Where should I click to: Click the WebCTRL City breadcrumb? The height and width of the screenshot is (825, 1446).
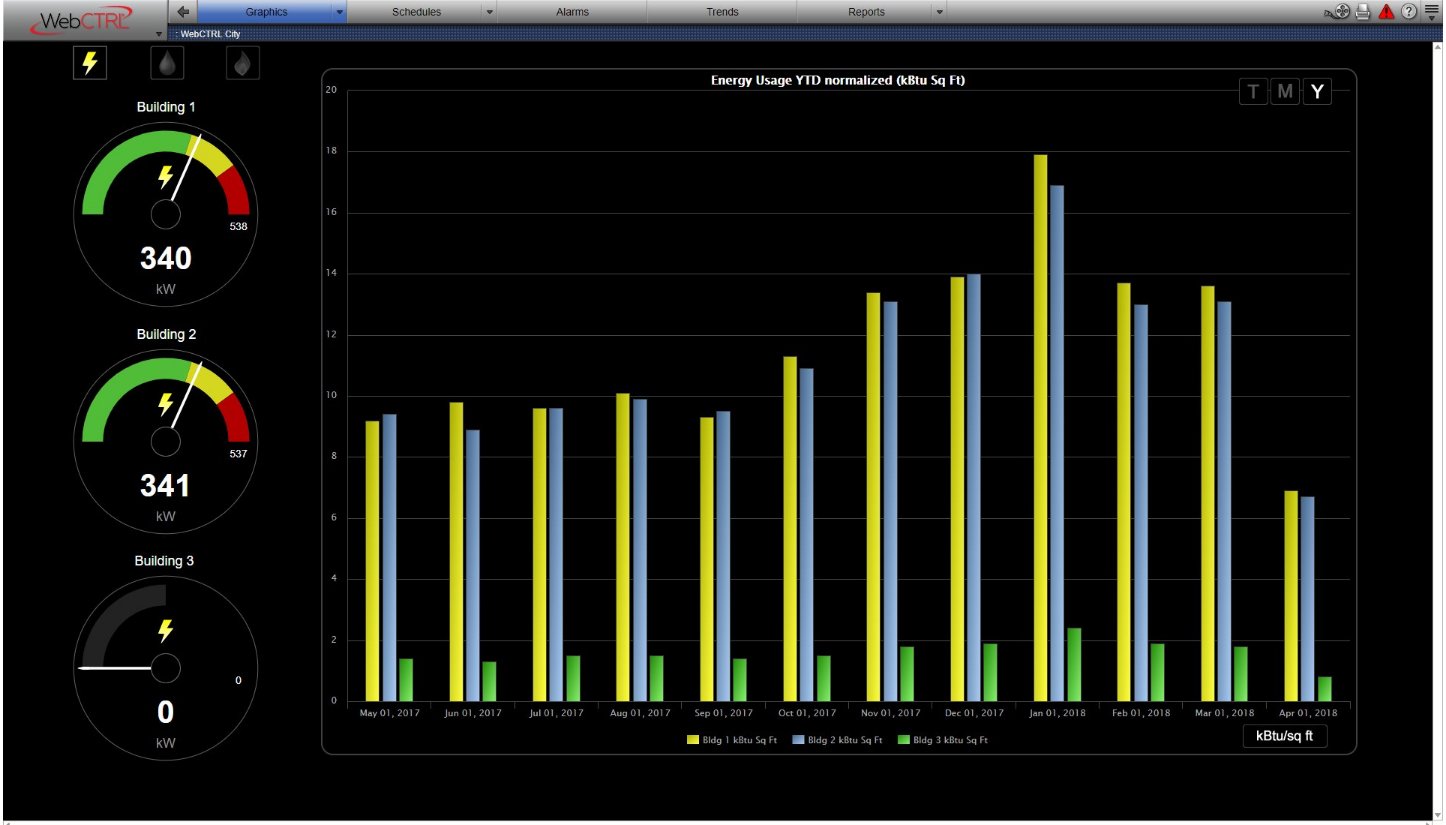click(x=212, y=31)
